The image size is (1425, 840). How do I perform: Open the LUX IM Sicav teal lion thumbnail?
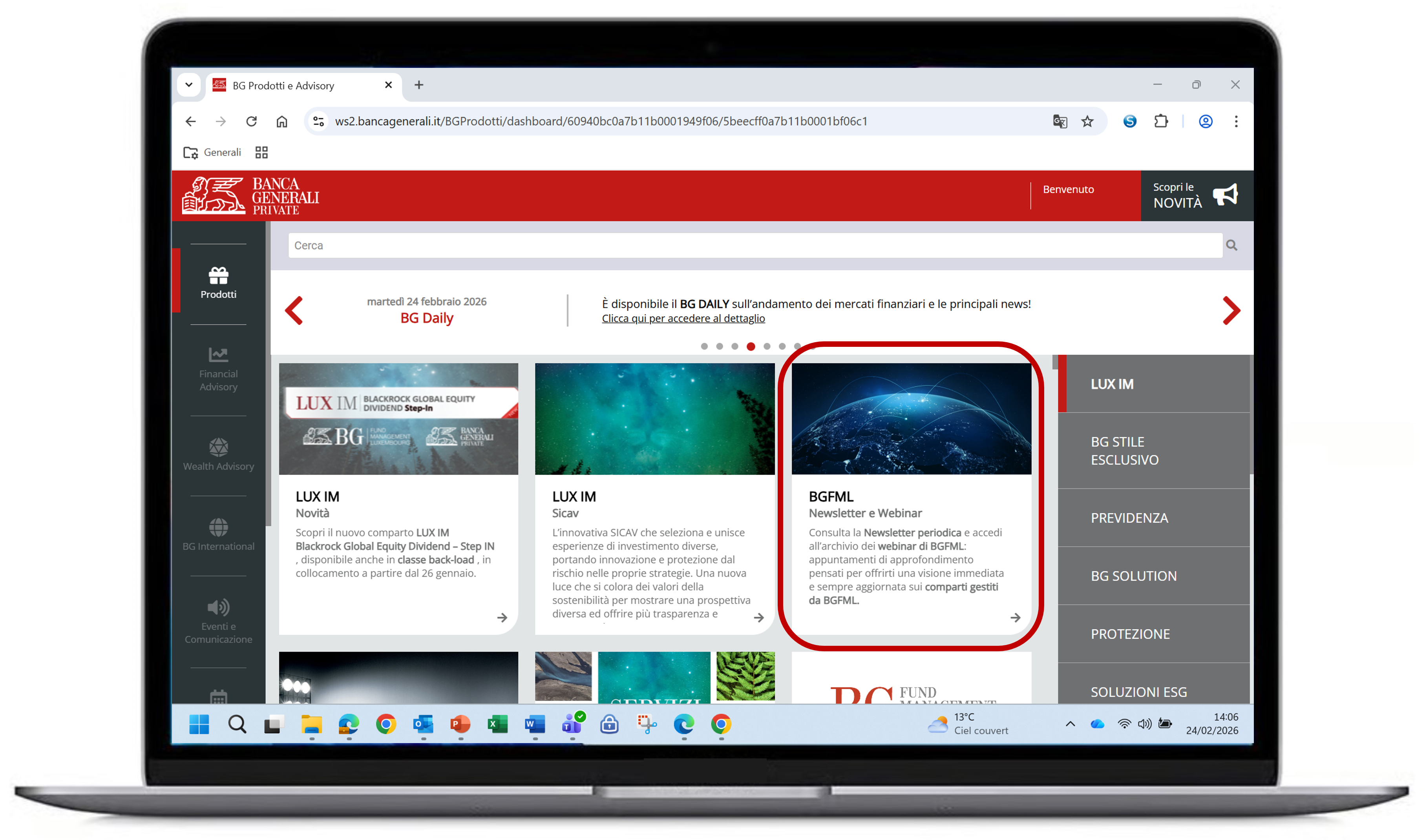(655, 419)
